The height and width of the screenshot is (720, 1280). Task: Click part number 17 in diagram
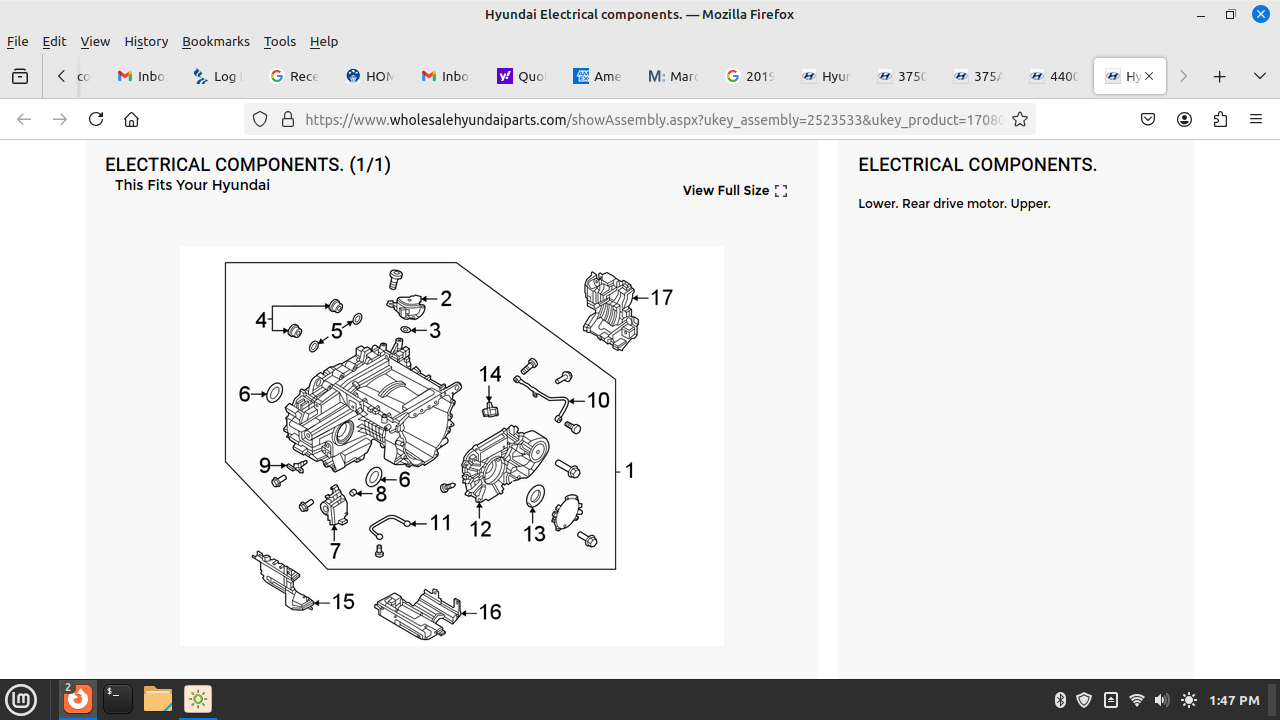[661, 297]
